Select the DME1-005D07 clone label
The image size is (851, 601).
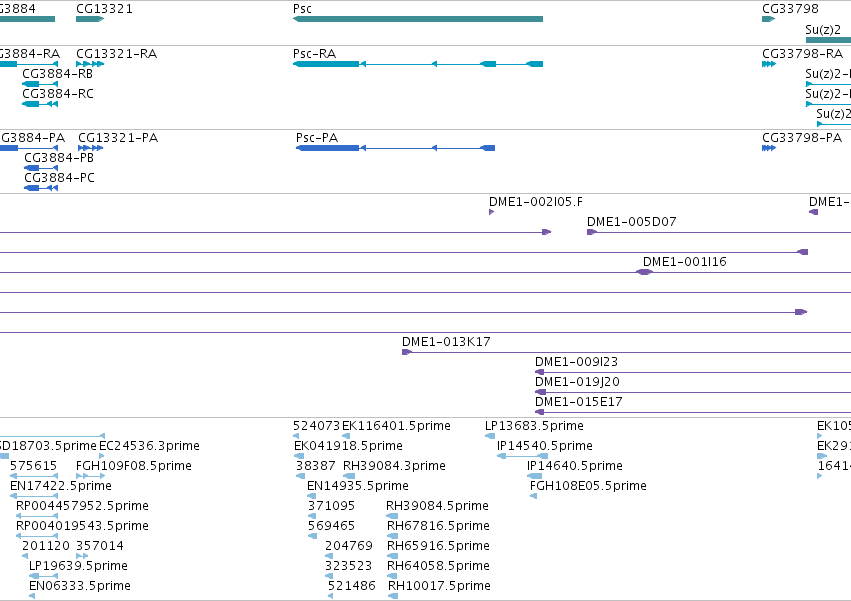[x=632, y=222]
